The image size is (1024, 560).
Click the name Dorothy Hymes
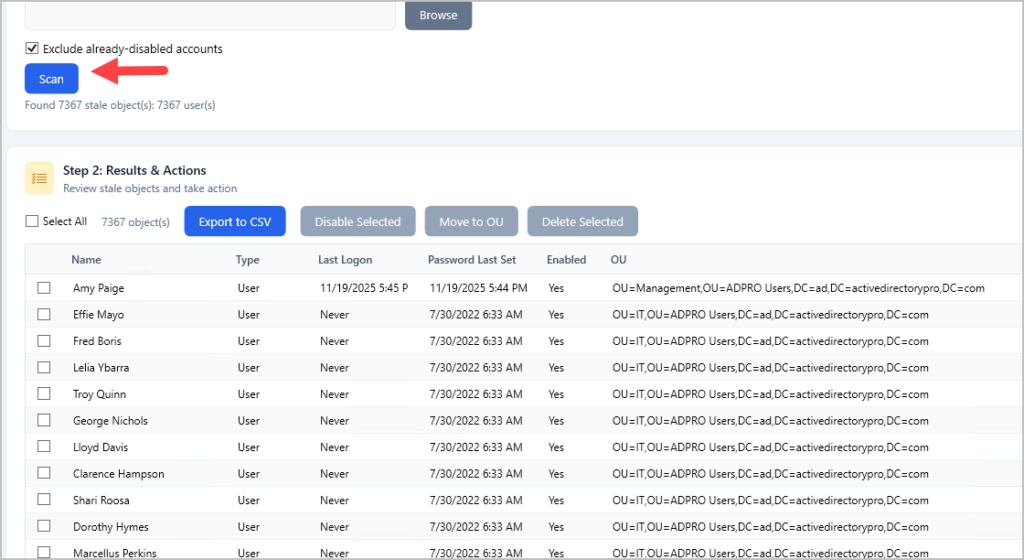point(111,527)
